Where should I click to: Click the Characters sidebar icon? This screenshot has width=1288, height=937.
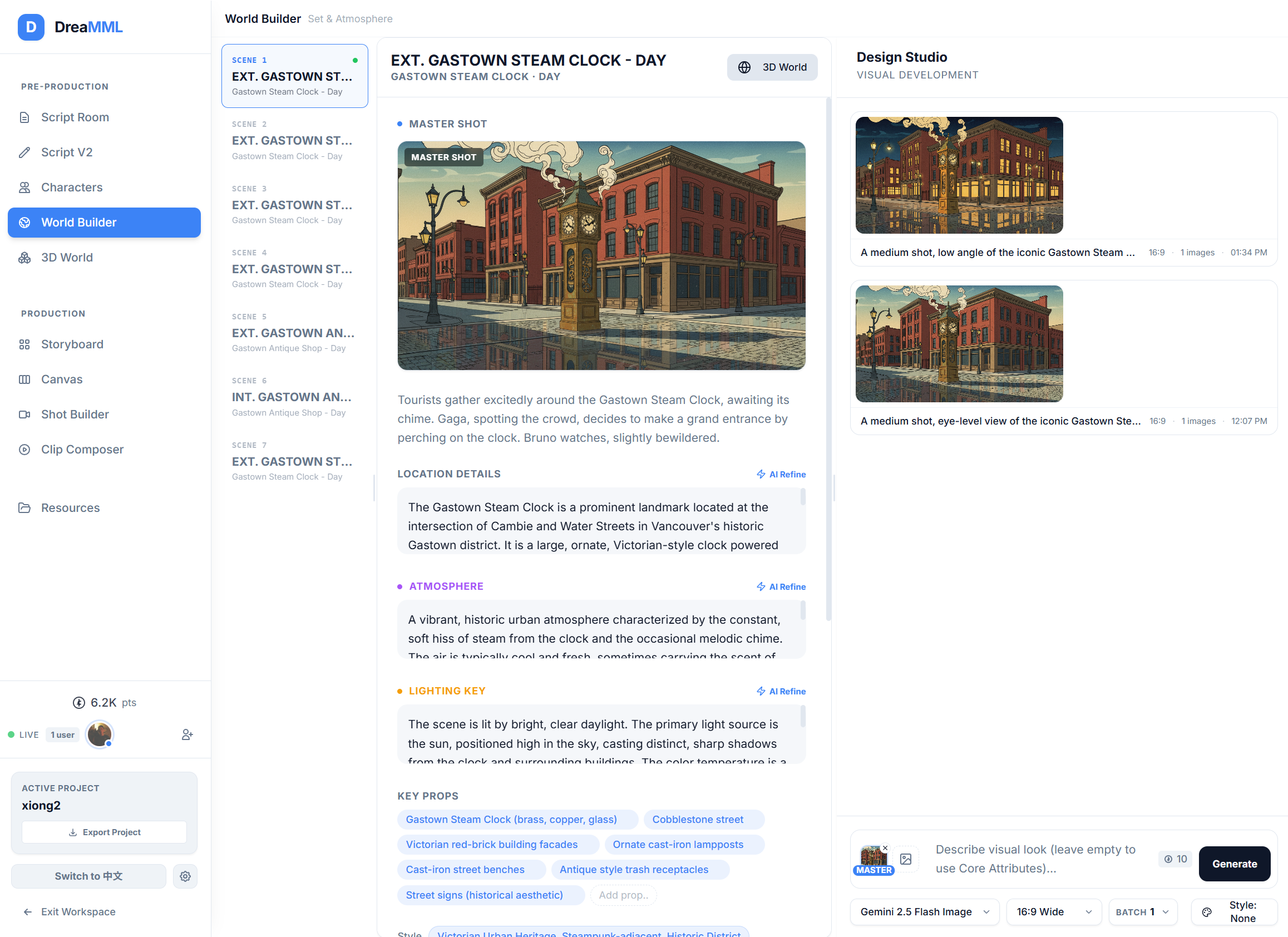click(24, 188)
